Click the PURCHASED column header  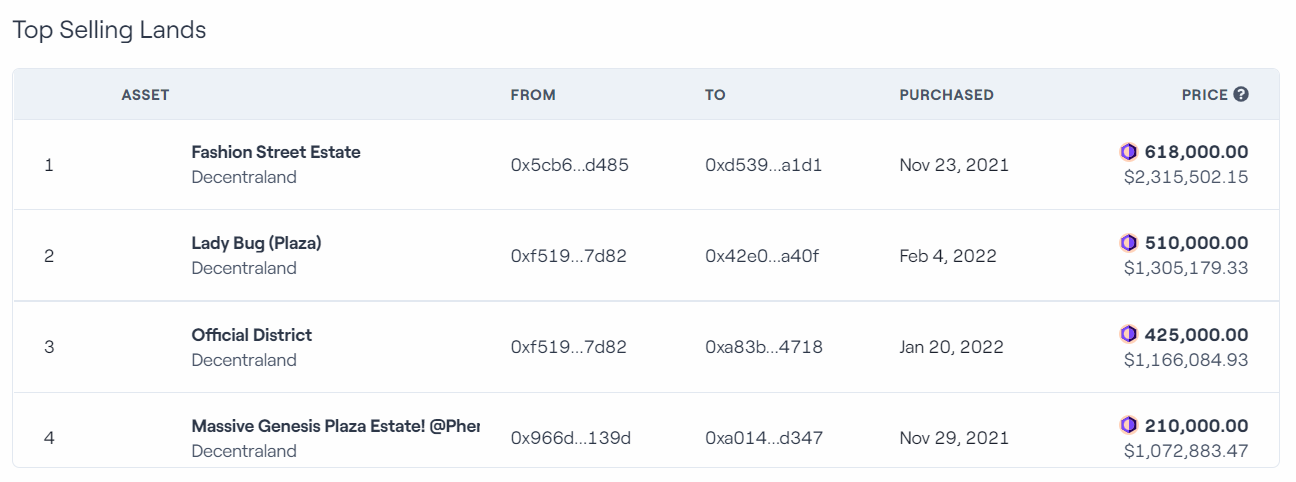[947, 95]
